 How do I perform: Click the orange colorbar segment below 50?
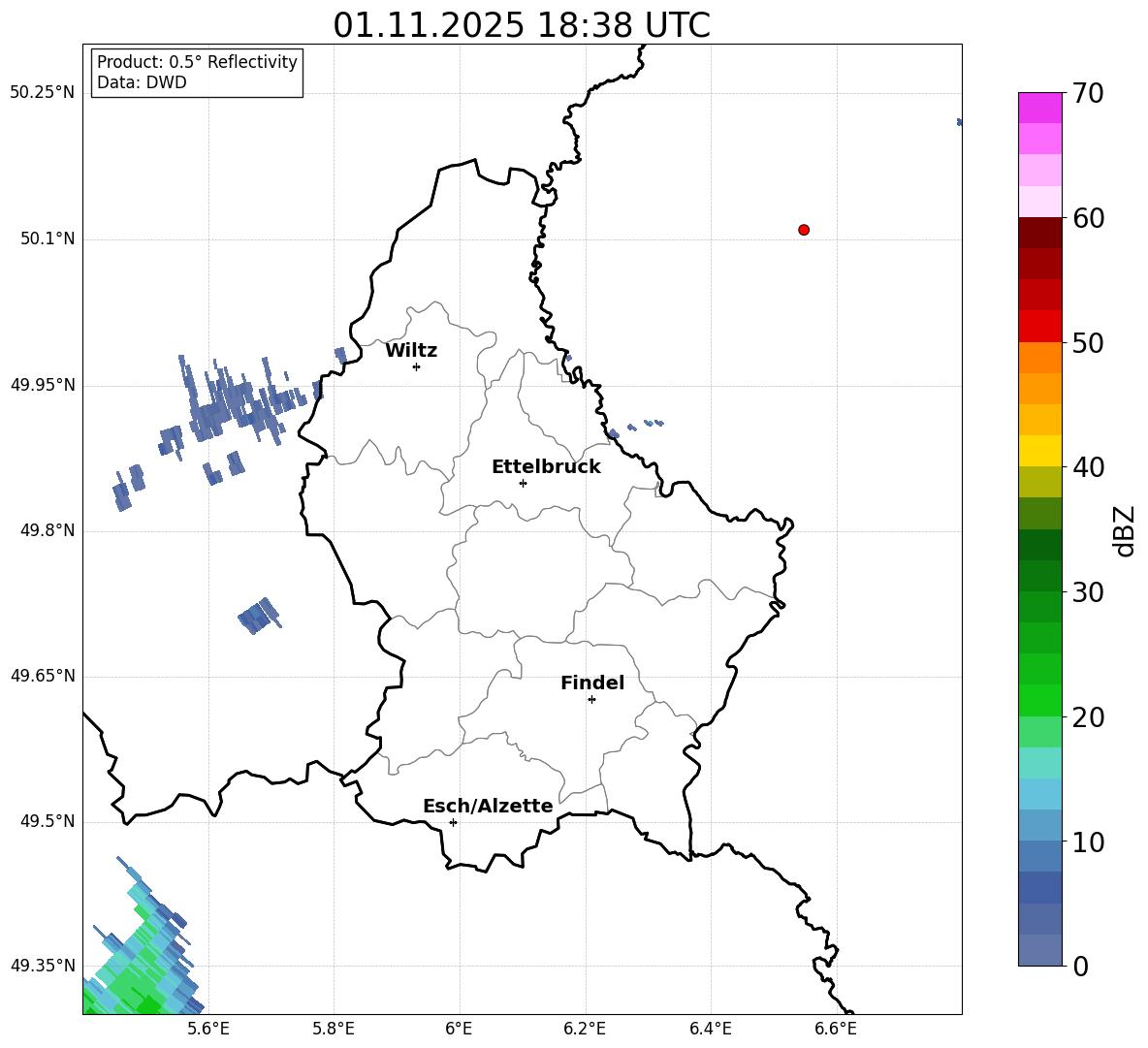[x=1039, y=357]
